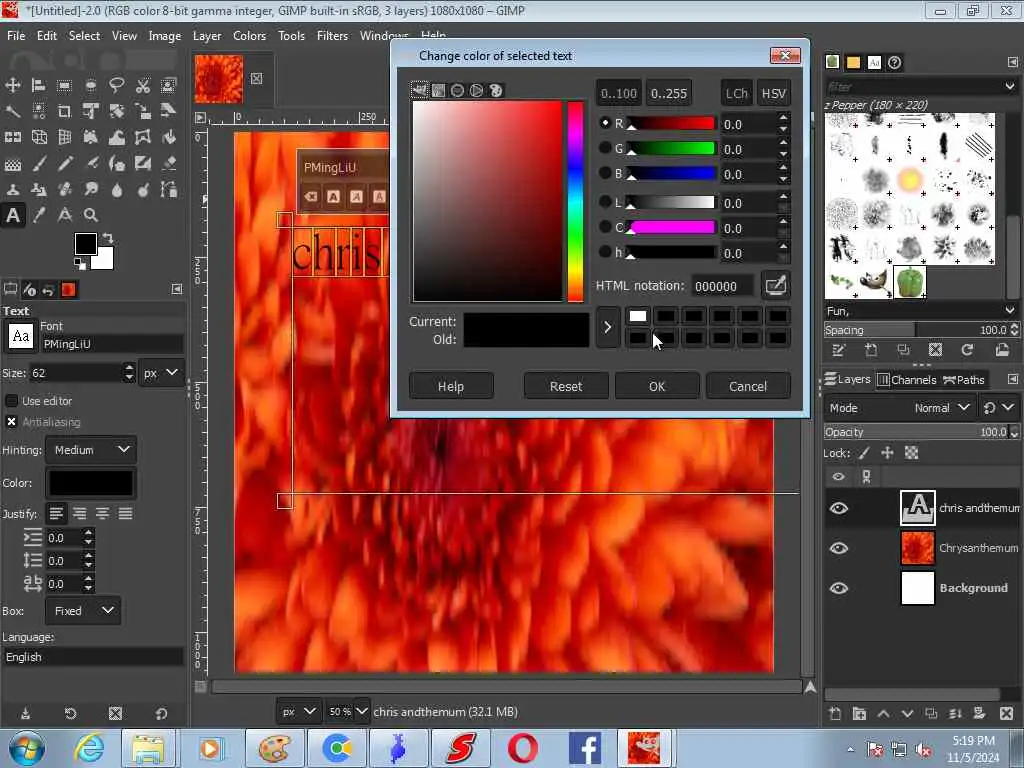Open the Box Fixed dropdown
The width and height of the screenshot is (1024, 768).
click(83, 611)
